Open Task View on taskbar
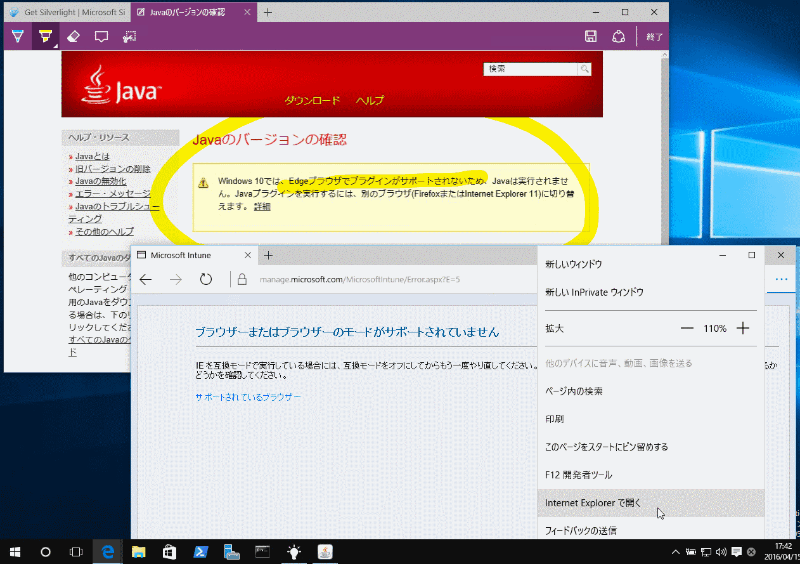 point(76,552)
